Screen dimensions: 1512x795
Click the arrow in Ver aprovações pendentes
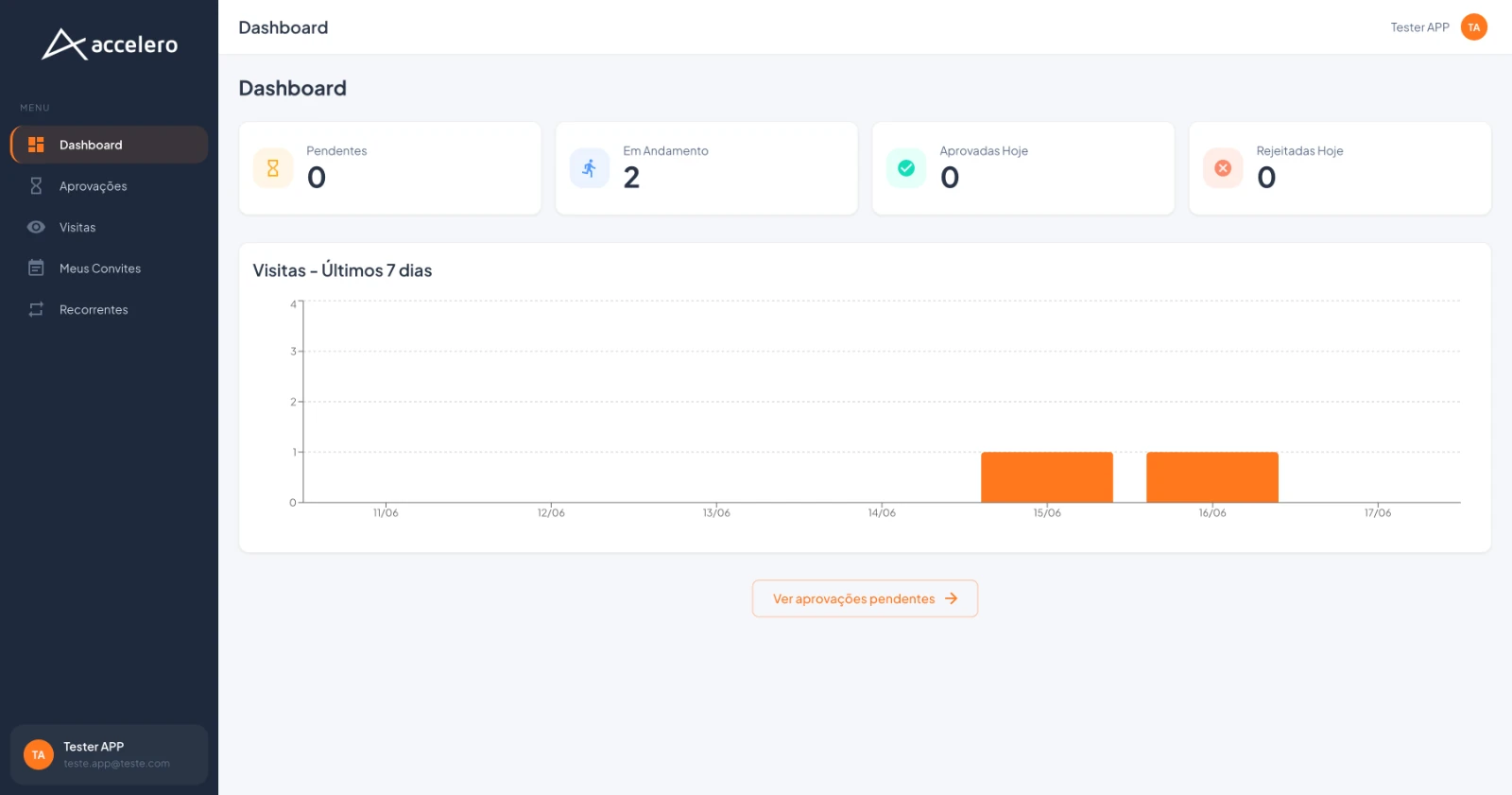(952, 598)
